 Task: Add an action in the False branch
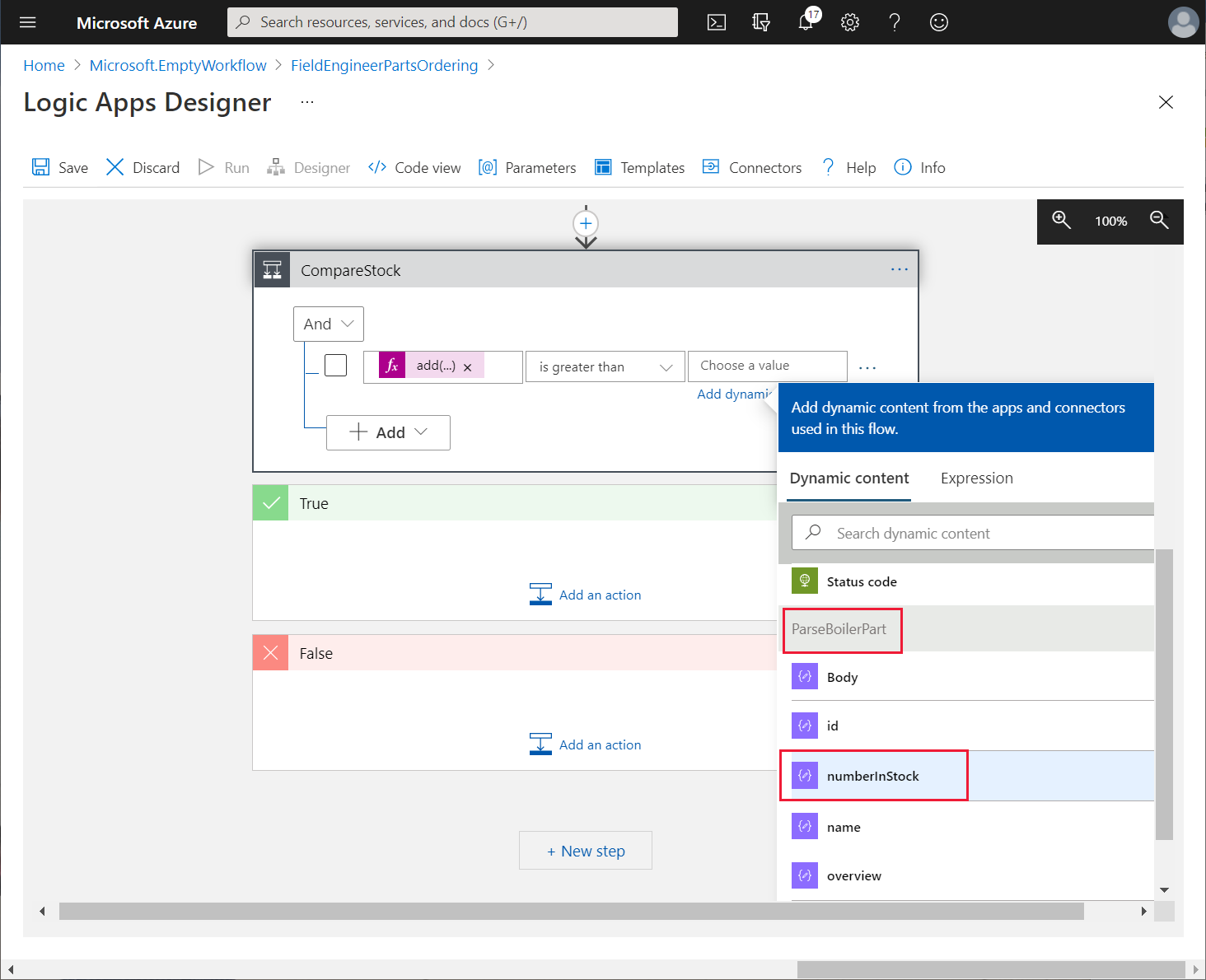[x=585, y=744]
